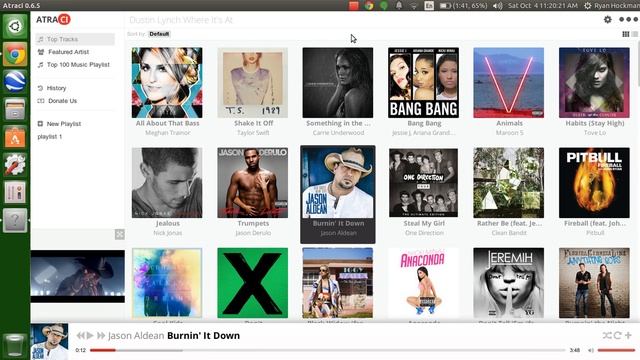Click the music video preview thumbnail
Viewport: 640px width, 360px height.
[78, 276]
